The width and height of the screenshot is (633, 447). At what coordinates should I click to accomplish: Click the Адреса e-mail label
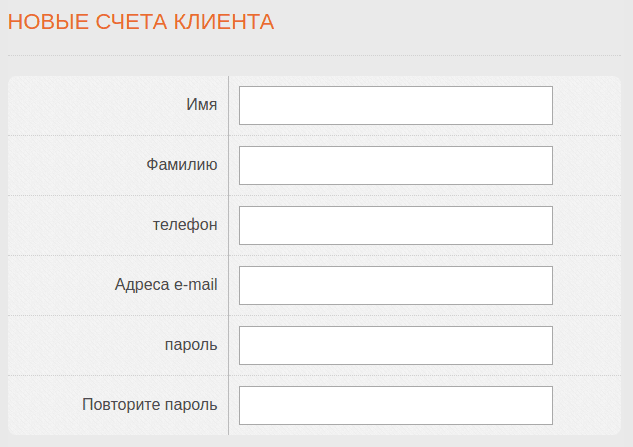click(x=166, y=285)
